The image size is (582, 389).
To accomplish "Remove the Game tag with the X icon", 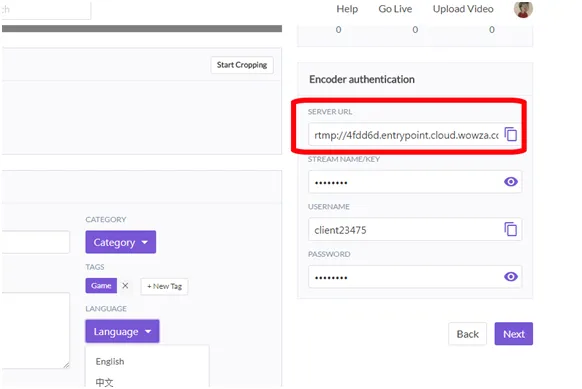I will [x=125, y=285].
